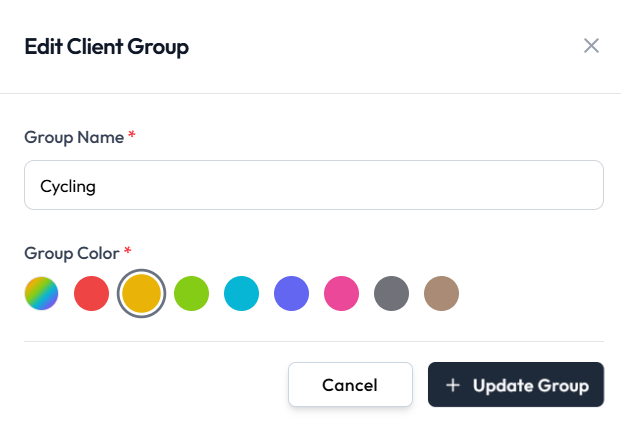
Task: Click the plus icon inside Update Group
Action: coord(453,385)
